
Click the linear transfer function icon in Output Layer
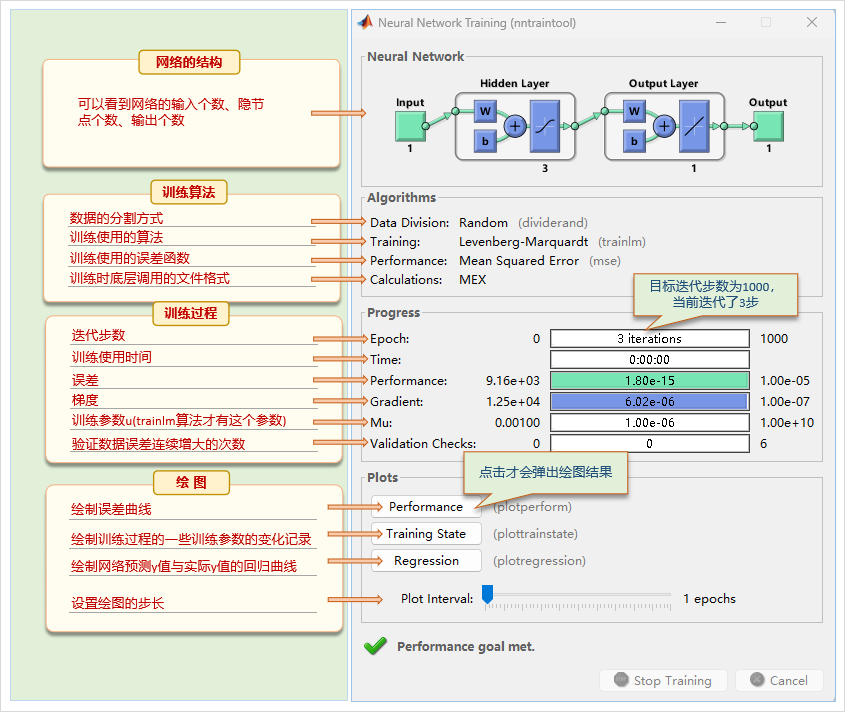coord(694,126)
